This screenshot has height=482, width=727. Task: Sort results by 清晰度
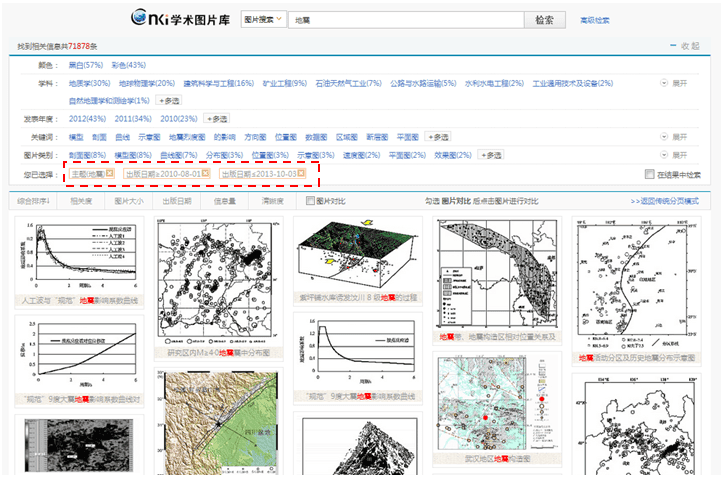point(272,201)
